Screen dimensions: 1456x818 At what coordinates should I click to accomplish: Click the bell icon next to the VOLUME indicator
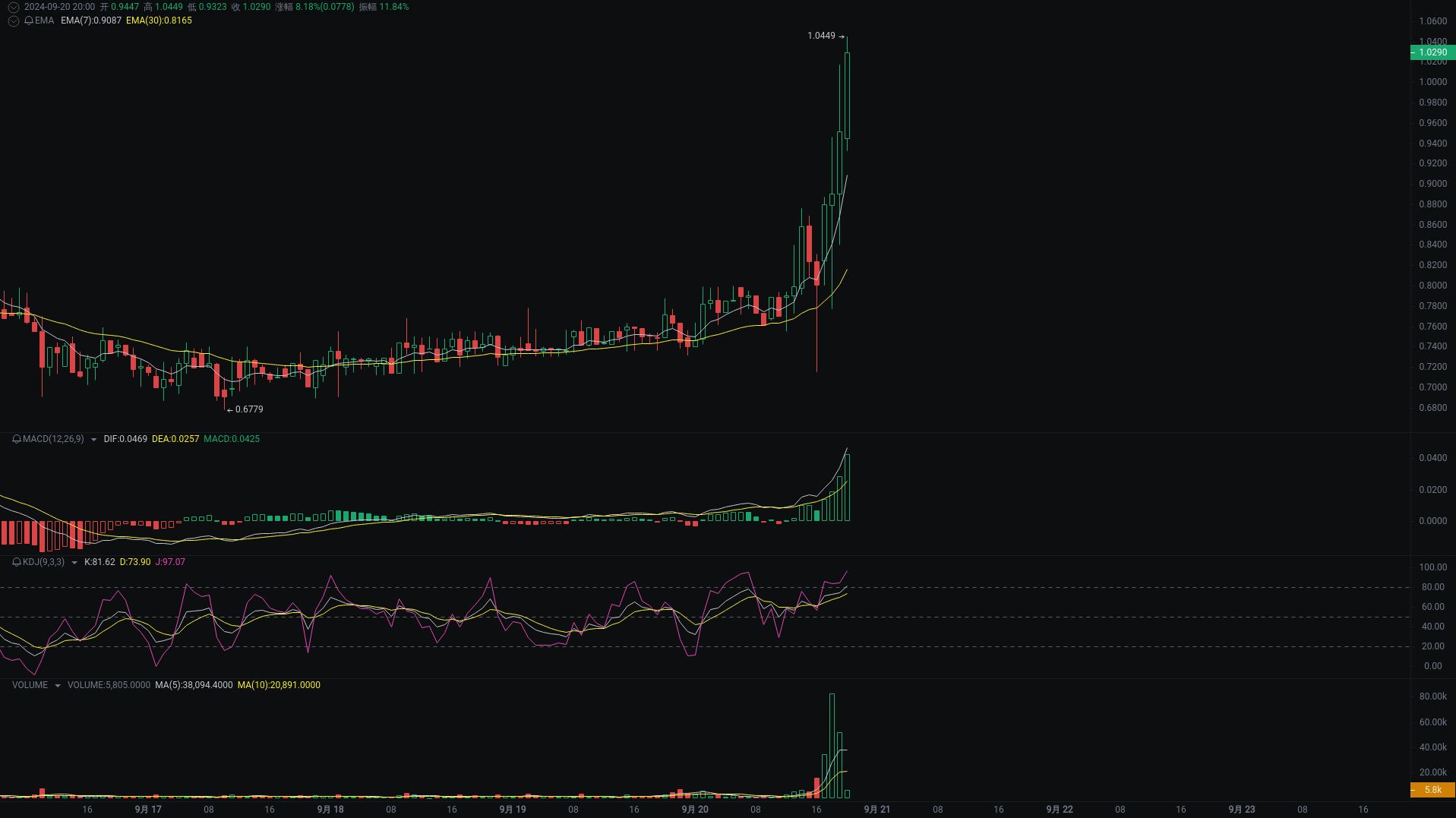coord(14,684)
